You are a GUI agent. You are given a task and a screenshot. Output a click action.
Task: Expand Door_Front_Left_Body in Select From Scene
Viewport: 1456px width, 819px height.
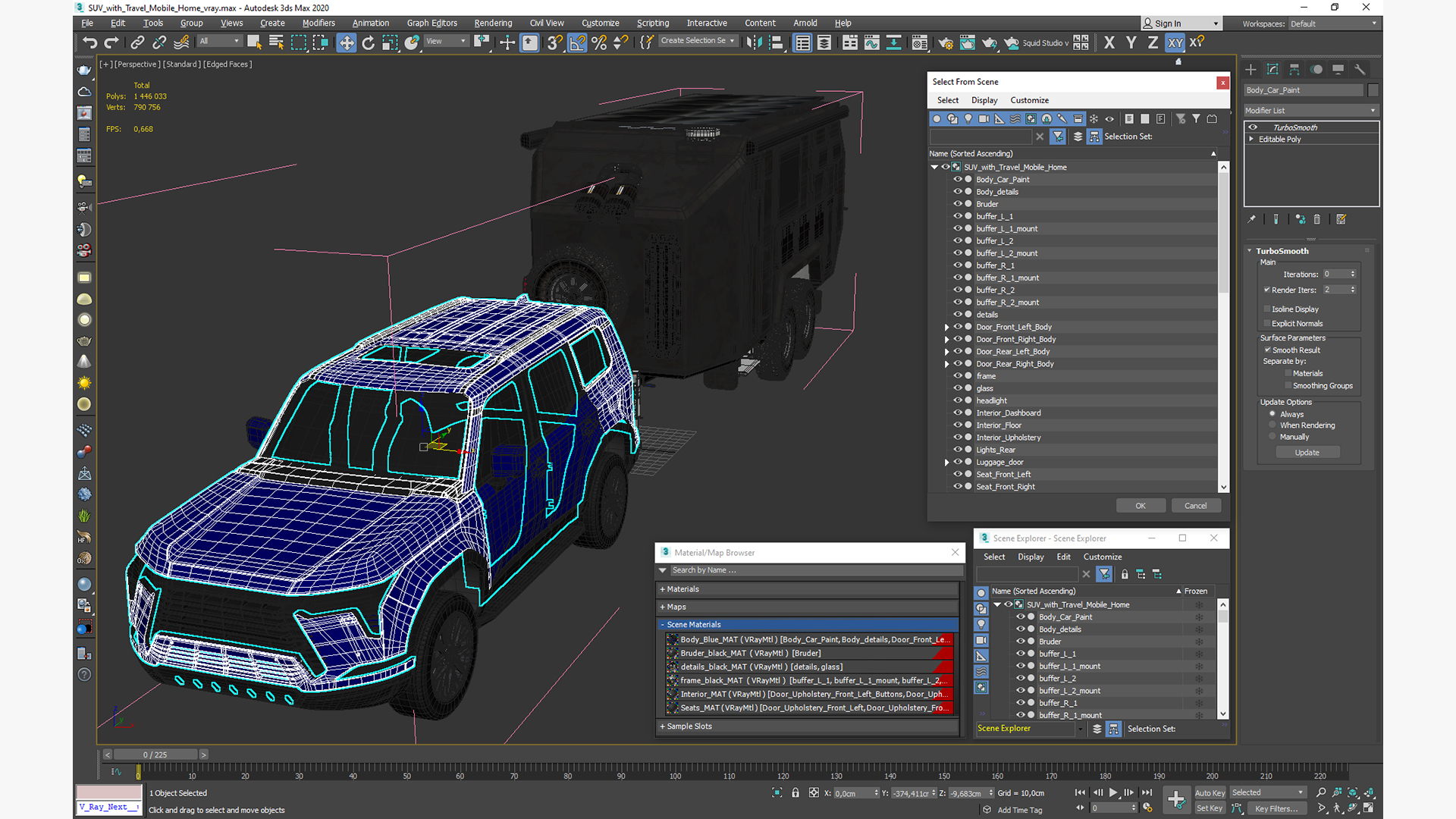(946, 327)
